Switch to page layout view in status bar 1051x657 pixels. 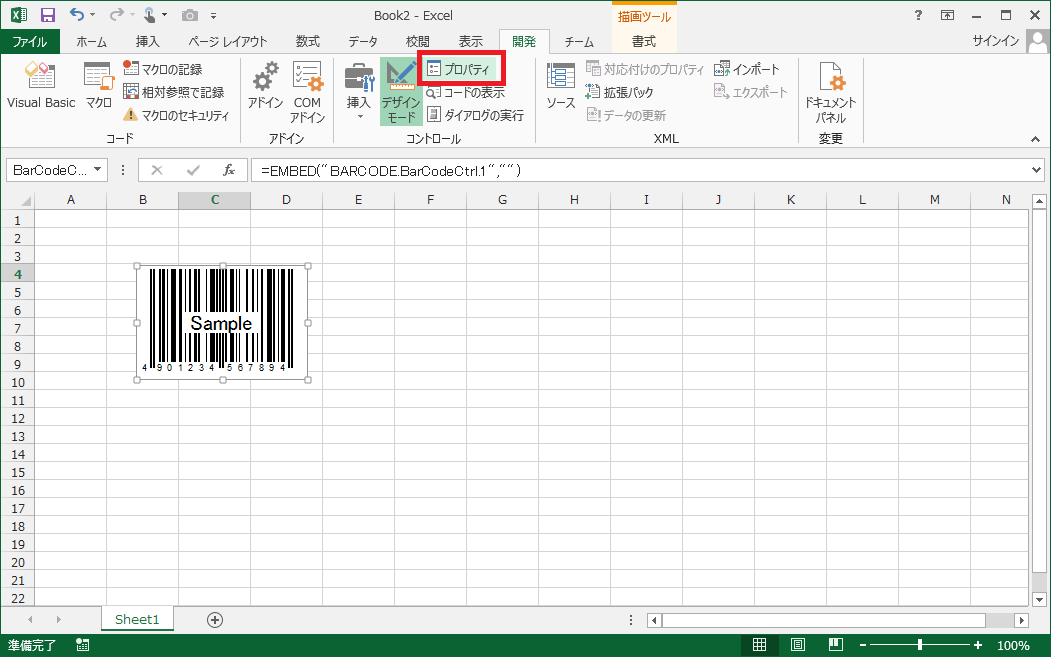[x=797, y=645]
